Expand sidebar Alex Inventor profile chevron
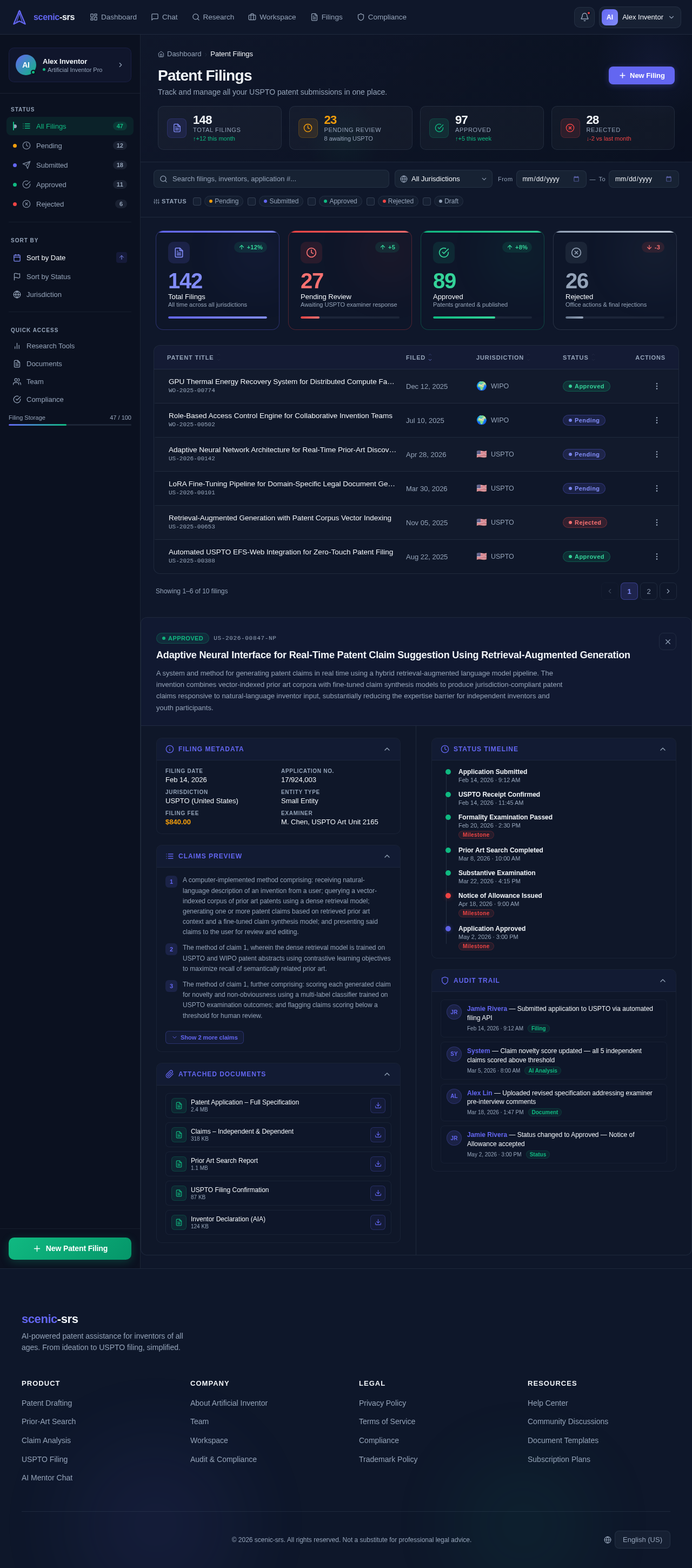This screenshot has height=1568, width=692. coord(120,65)
